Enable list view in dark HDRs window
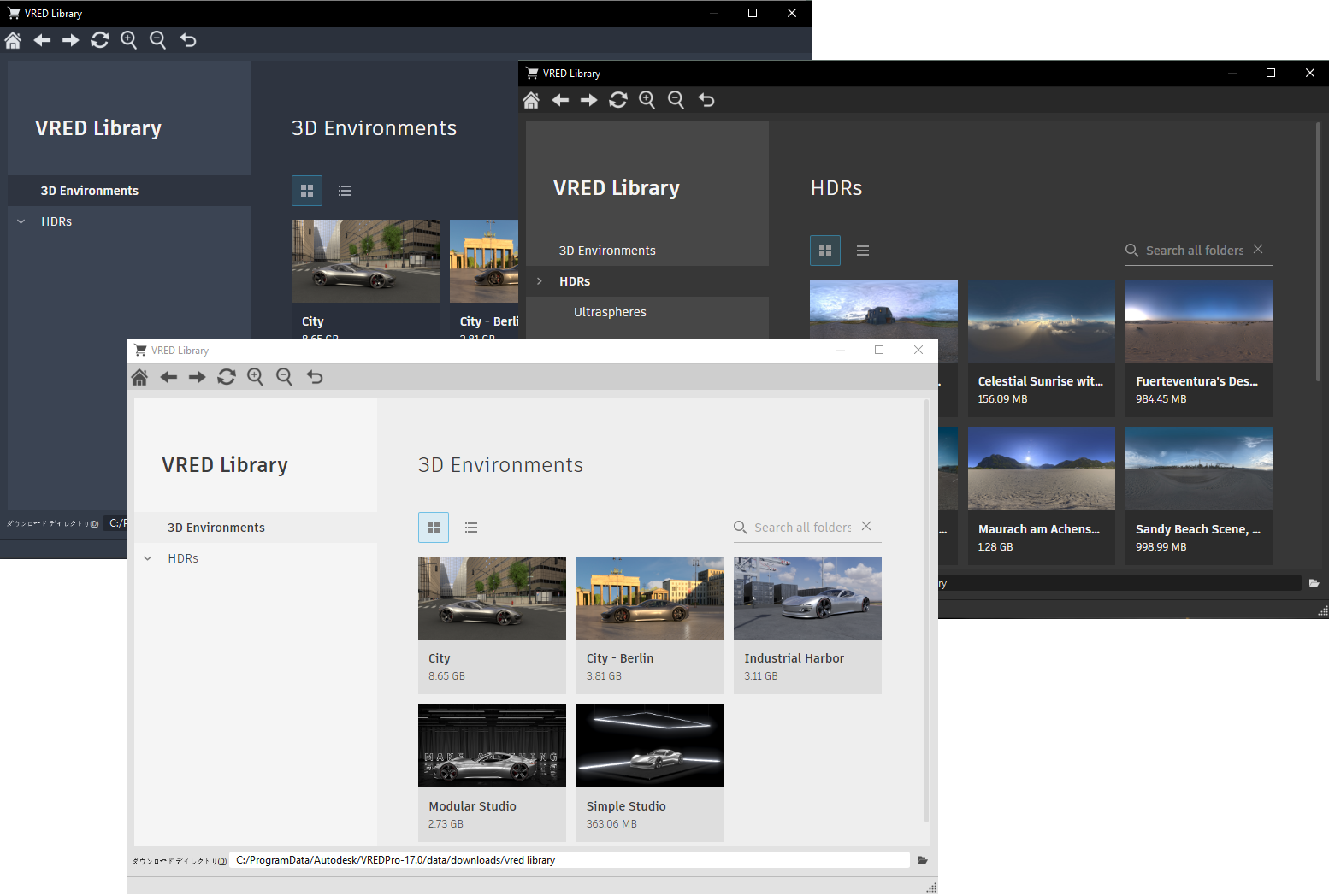 pos(863,251)
